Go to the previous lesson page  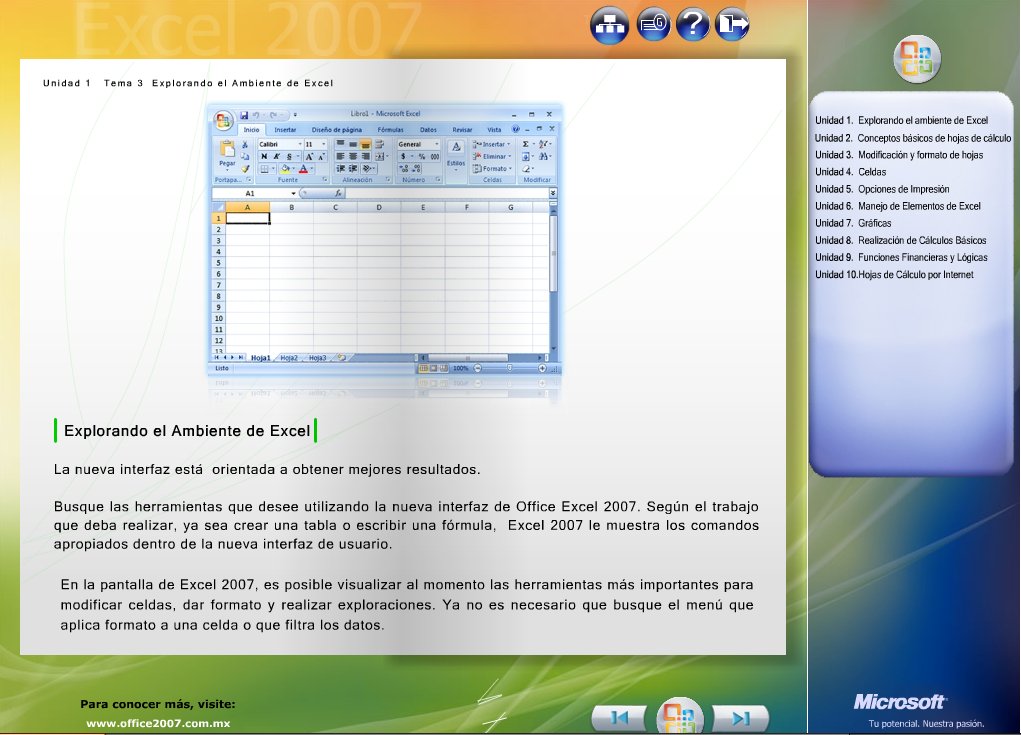click(x=619, y=718)
